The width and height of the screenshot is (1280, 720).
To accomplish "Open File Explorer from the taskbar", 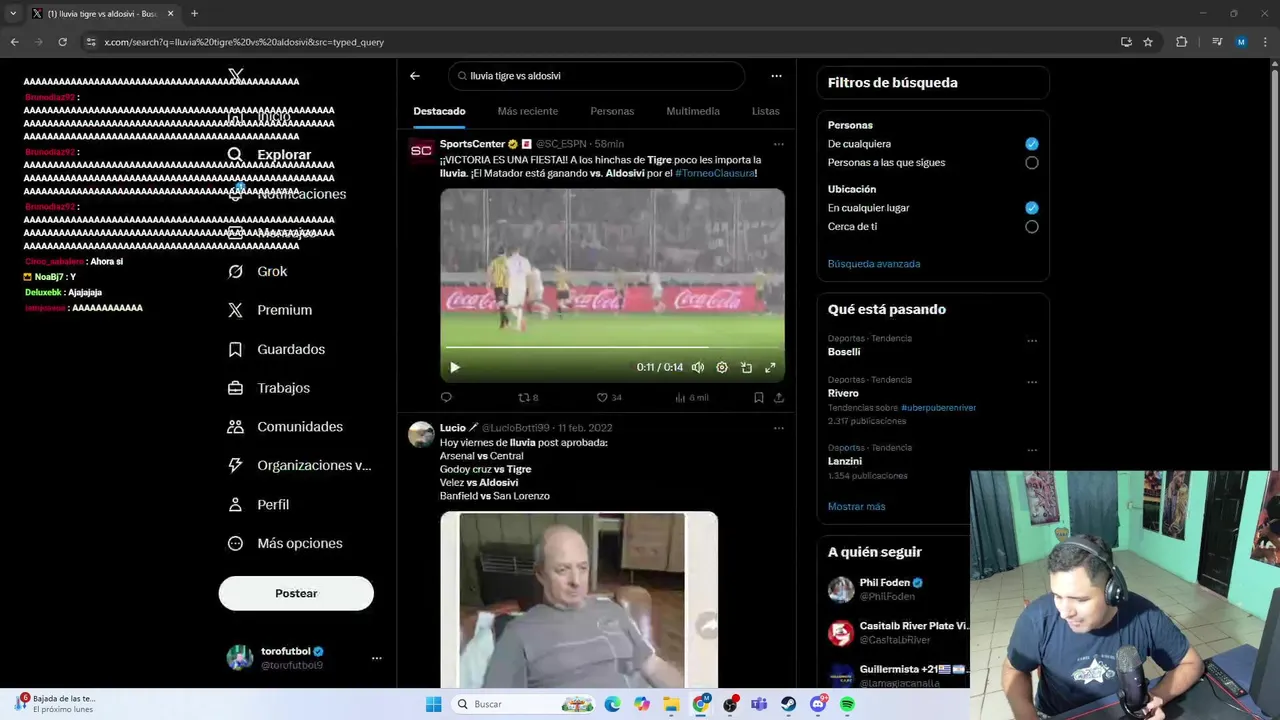I will coord(671,704).
